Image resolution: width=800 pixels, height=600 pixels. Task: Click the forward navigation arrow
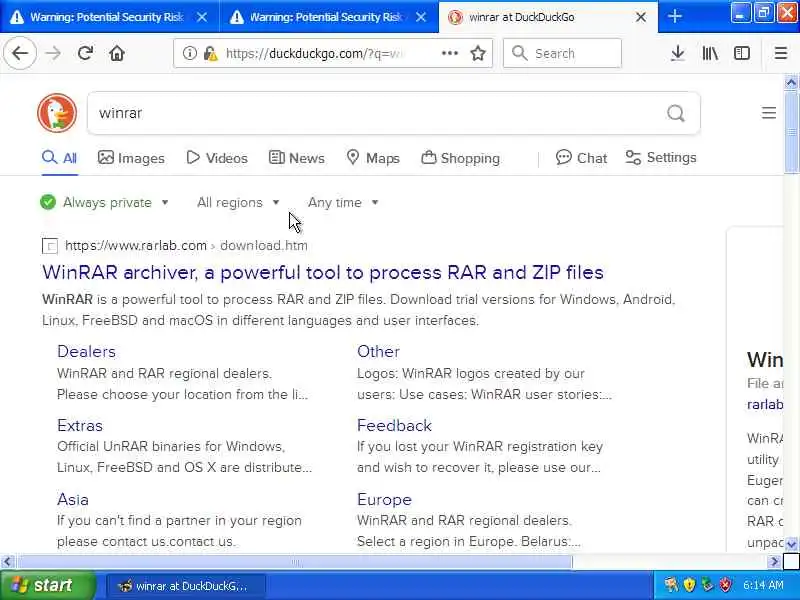53,53
